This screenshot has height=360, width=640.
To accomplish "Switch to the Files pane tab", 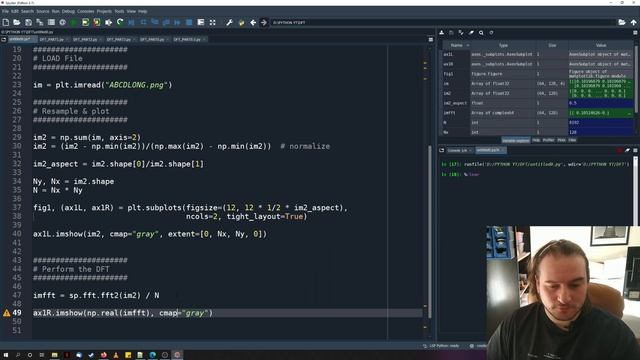I will coord(572,140).
